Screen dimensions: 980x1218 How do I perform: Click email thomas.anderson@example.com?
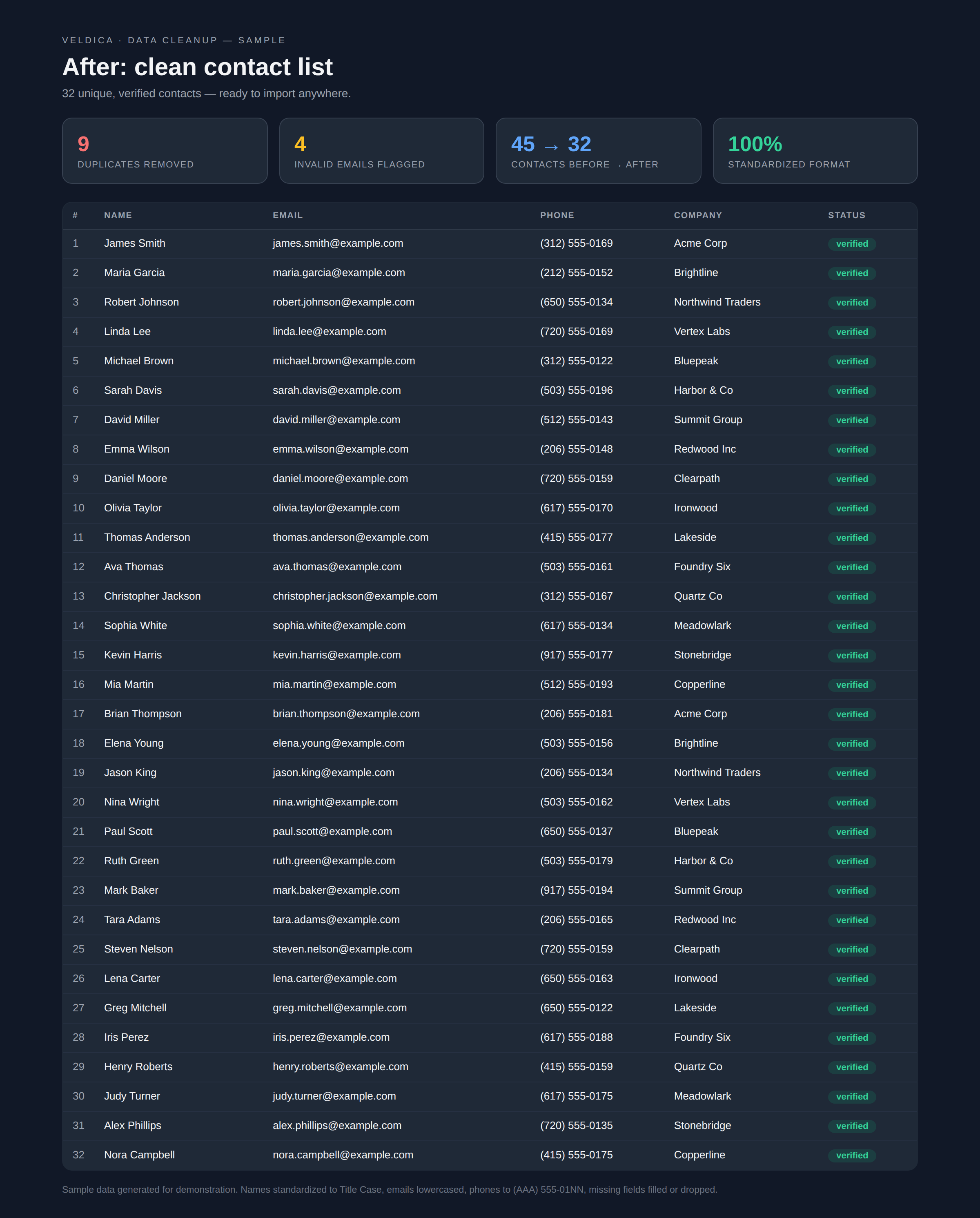click(x=351, y=537)
